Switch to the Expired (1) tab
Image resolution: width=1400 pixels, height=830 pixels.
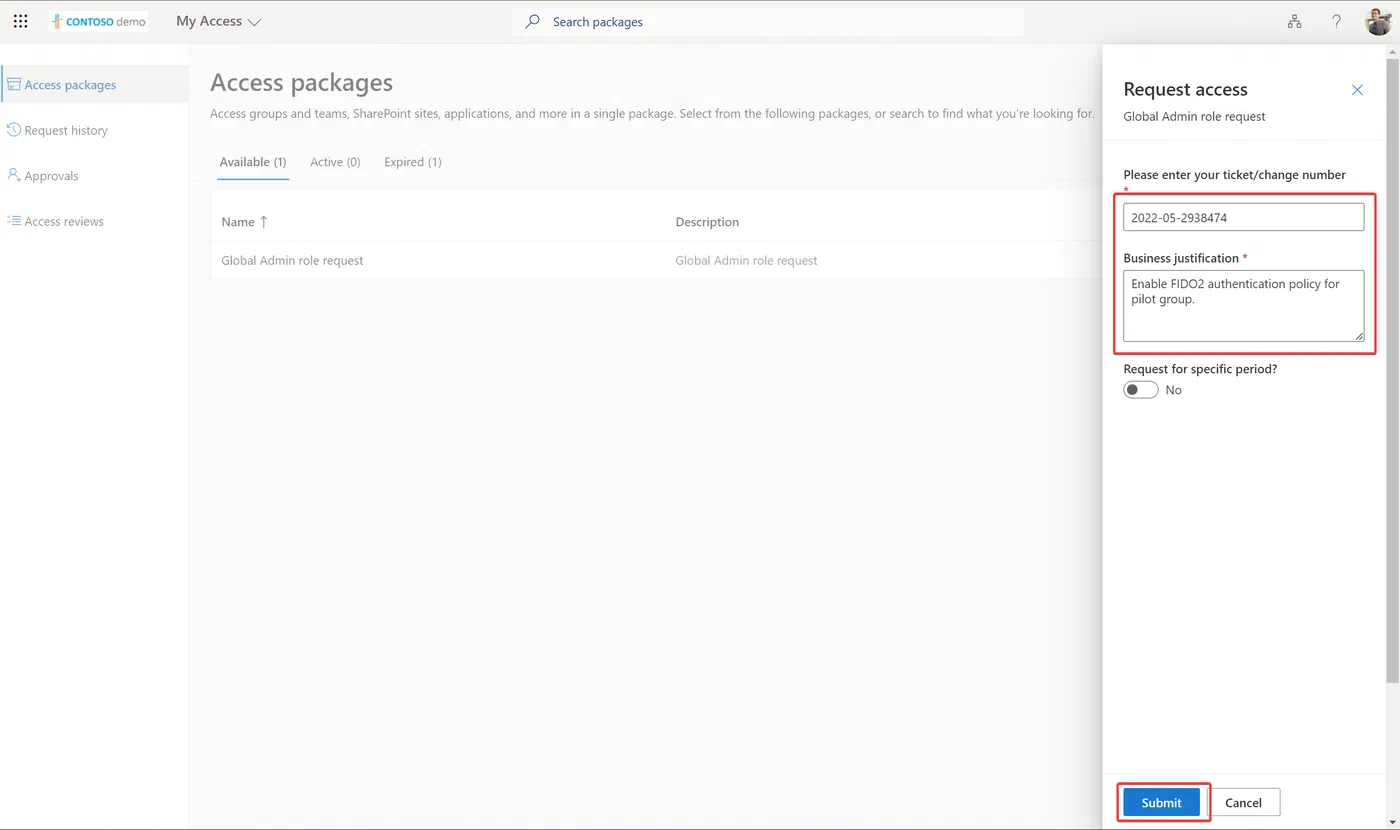click(413, 162)
